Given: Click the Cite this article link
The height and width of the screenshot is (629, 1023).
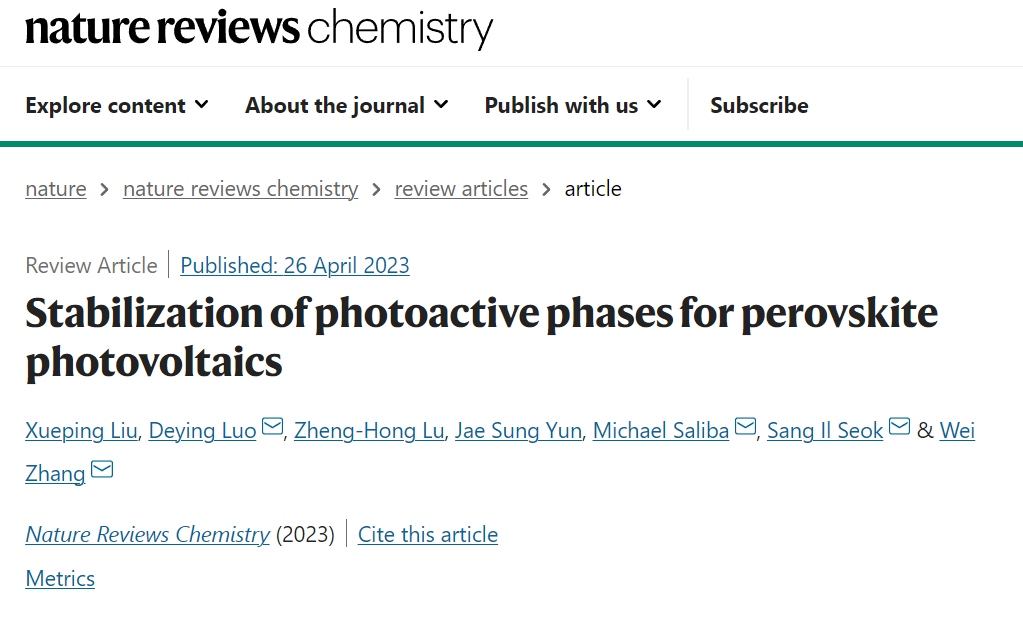Looking at the screenshot, I should tap(428, 534).
